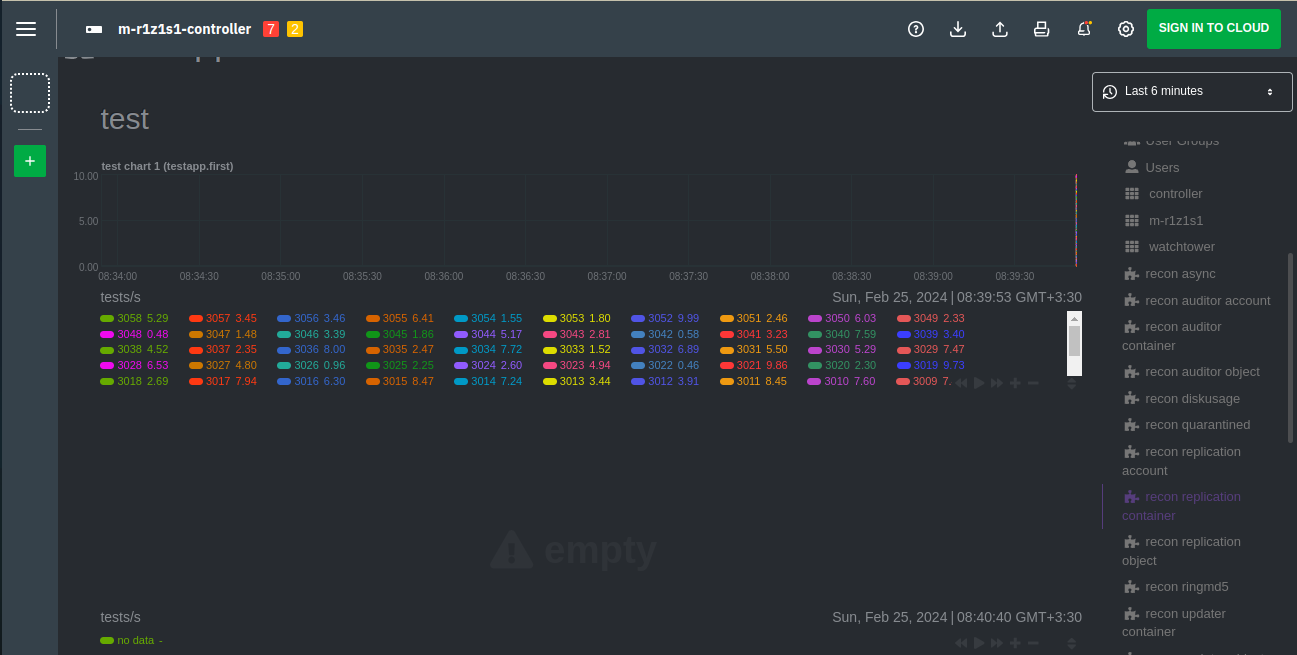Click the SIGN IN TO CLOUD button

(1213, 28)
